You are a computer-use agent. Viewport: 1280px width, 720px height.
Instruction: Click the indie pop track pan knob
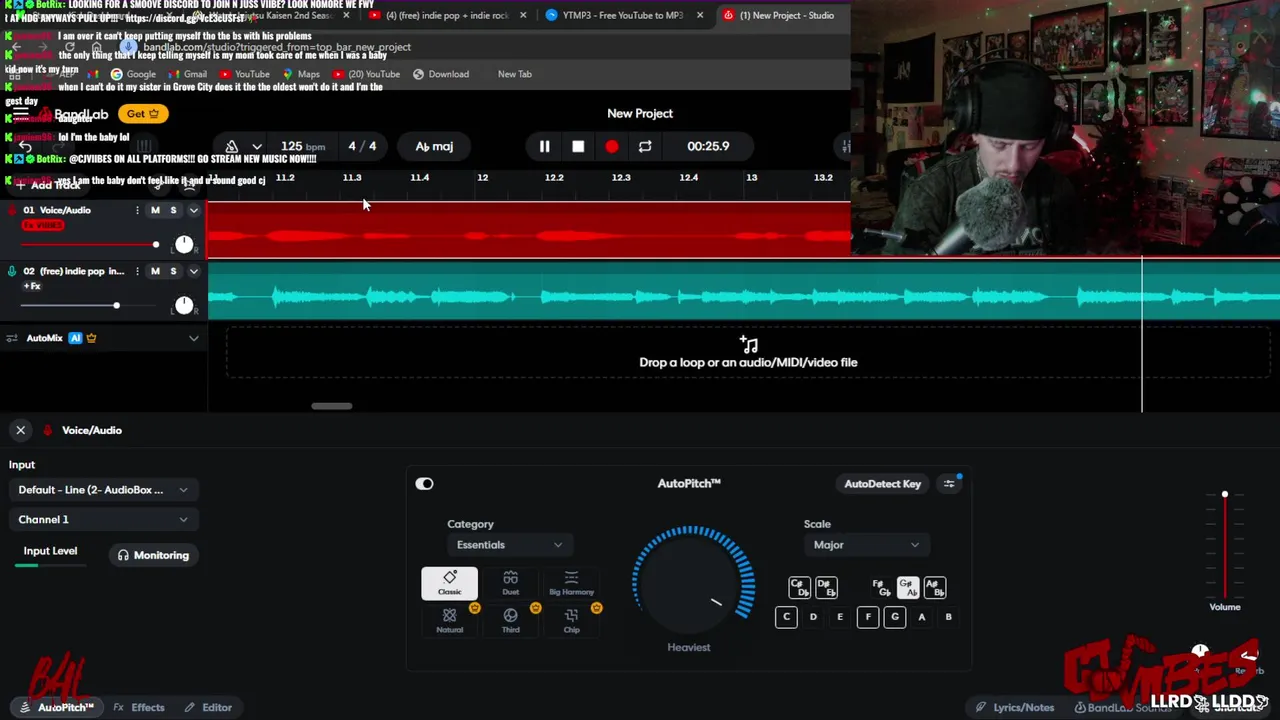click(184, 305)
